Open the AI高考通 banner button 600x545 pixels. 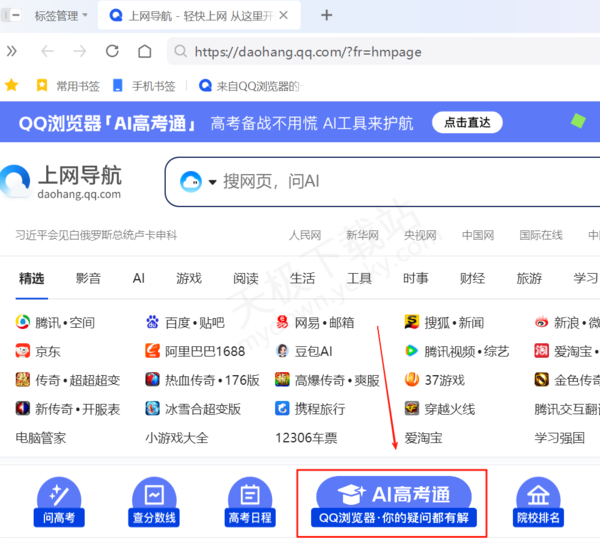pos(394,502)
